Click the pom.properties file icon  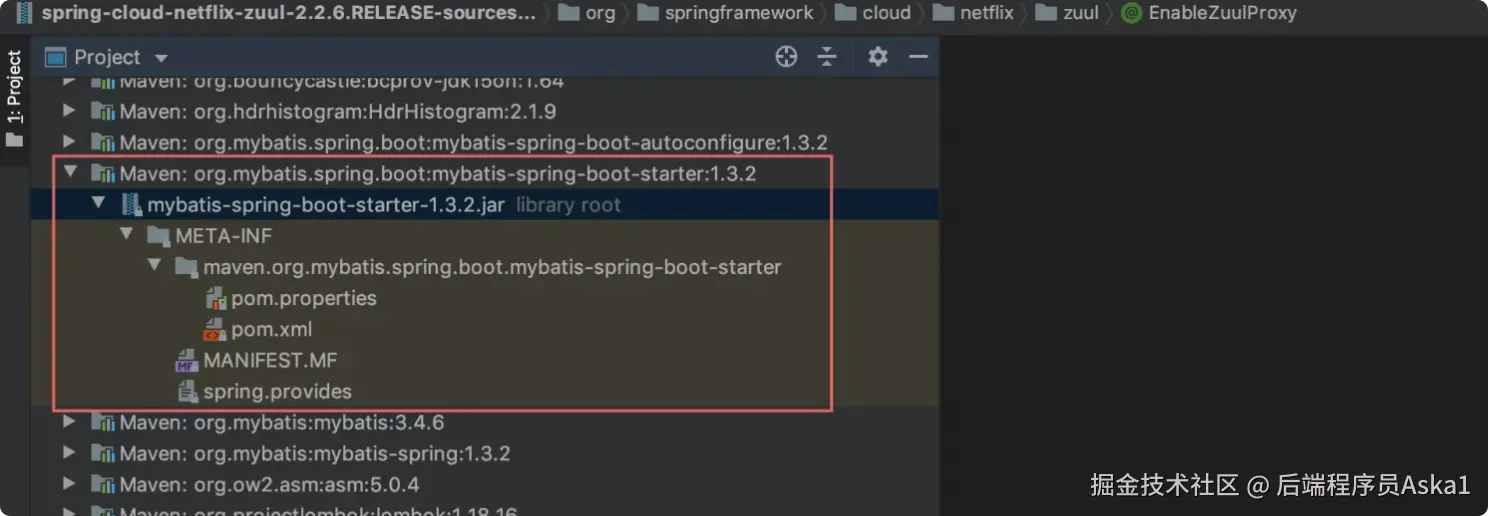[215, 298]
